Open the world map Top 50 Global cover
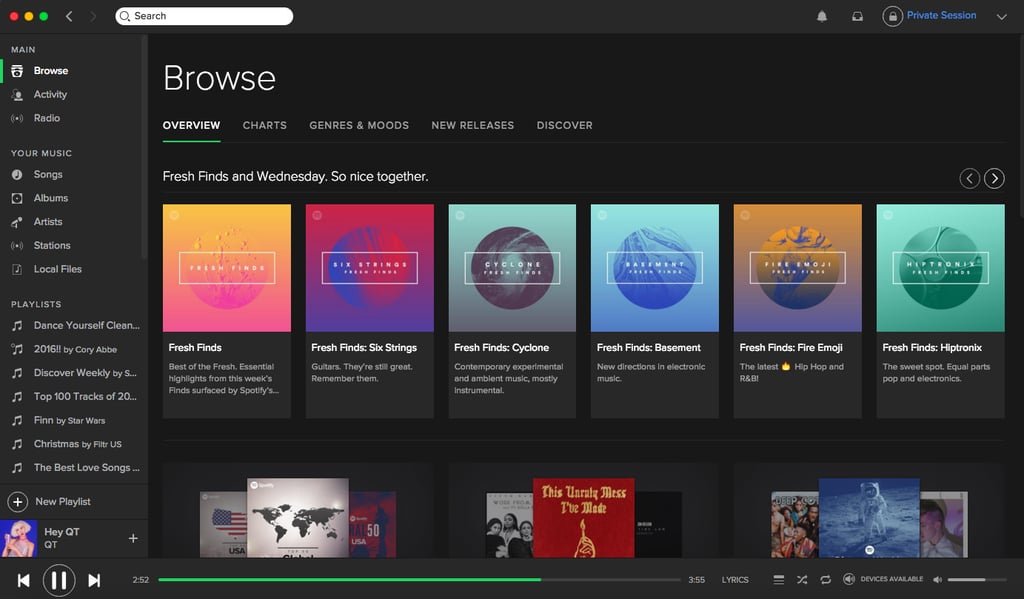 tap(298, 518)
